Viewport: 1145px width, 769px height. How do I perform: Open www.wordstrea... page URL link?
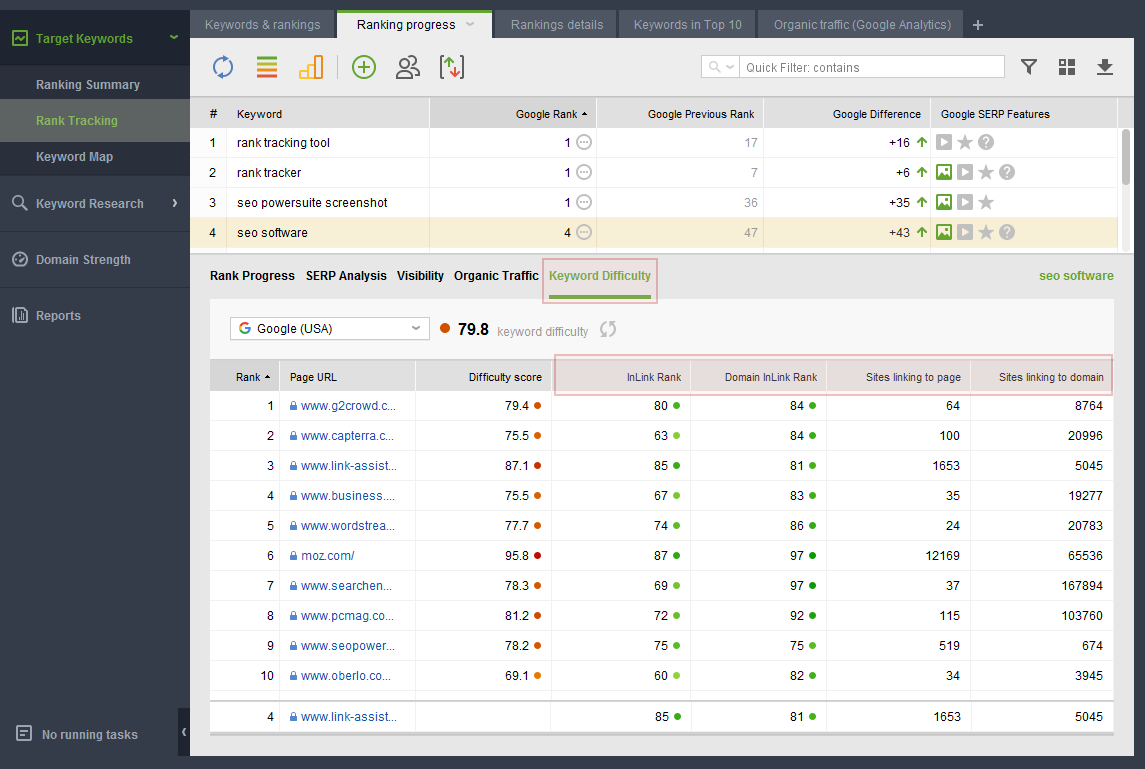(348, 526)
